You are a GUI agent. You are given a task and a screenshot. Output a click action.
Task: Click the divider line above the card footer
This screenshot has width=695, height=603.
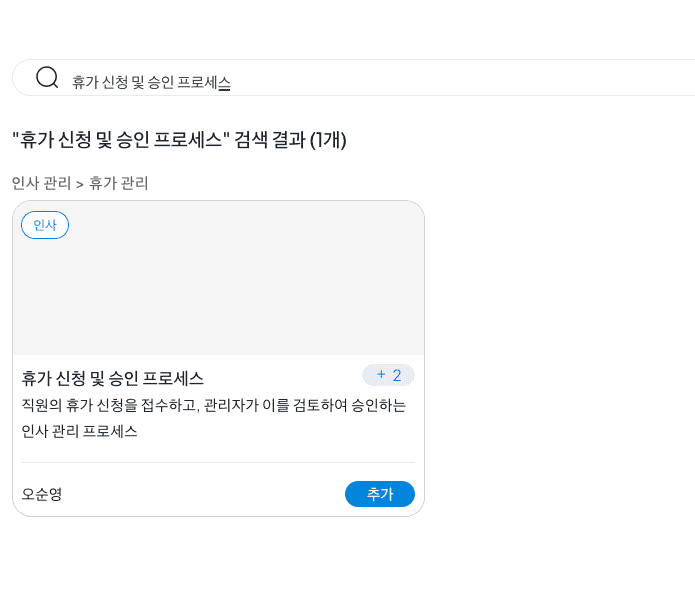218,462
